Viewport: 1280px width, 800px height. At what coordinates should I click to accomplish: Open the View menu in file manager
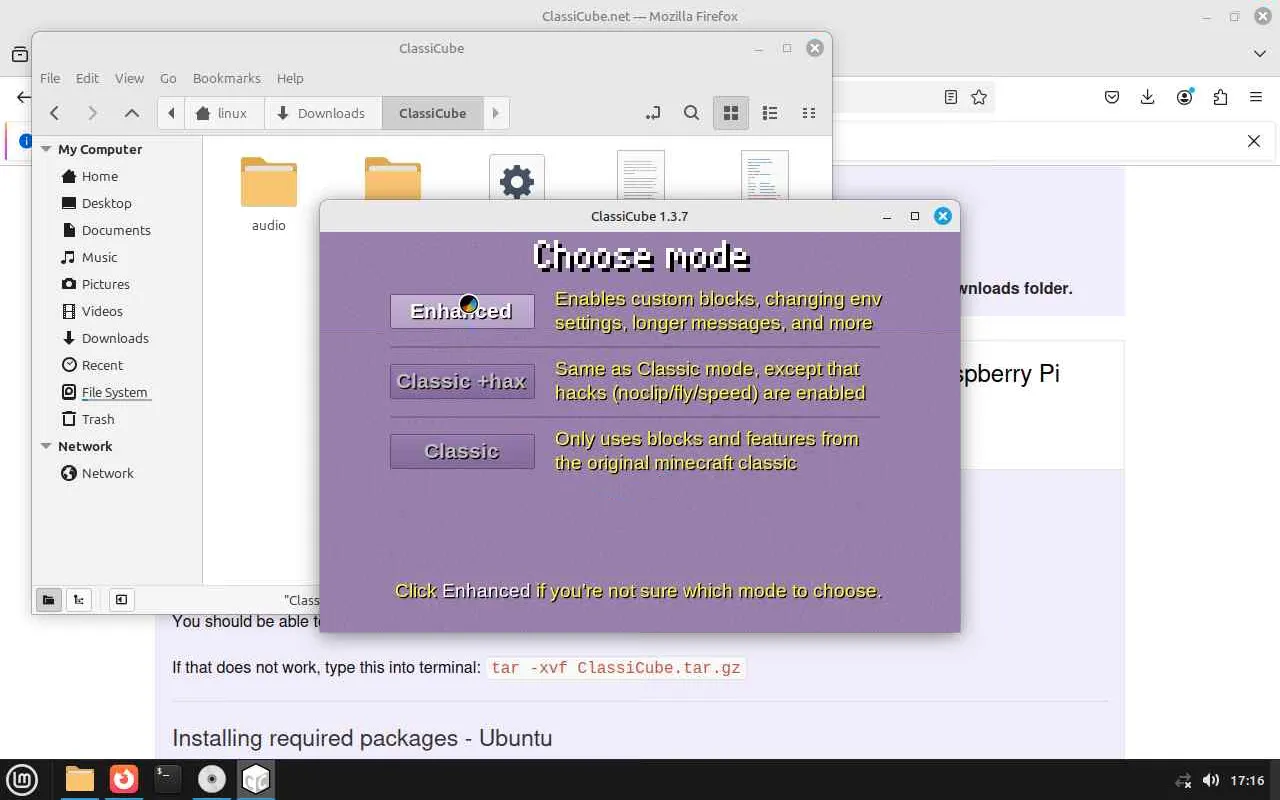[x=129, y=78]
